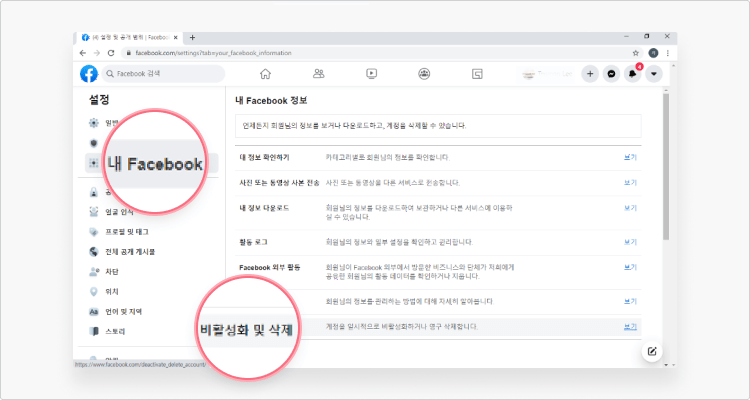The image size is (750, 400).
Task: Minimize the Chrome window
Action: click(626, 36)
